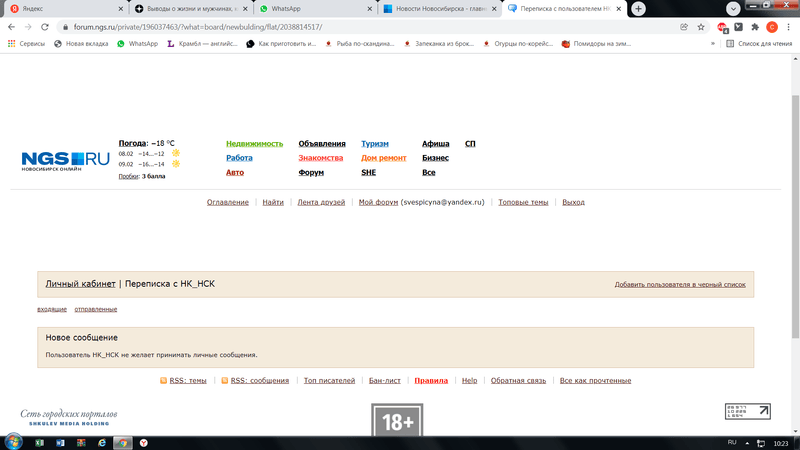The image size is (800, 450).
Task: Open the Бизнес section
Action: (x=435, y=158)
